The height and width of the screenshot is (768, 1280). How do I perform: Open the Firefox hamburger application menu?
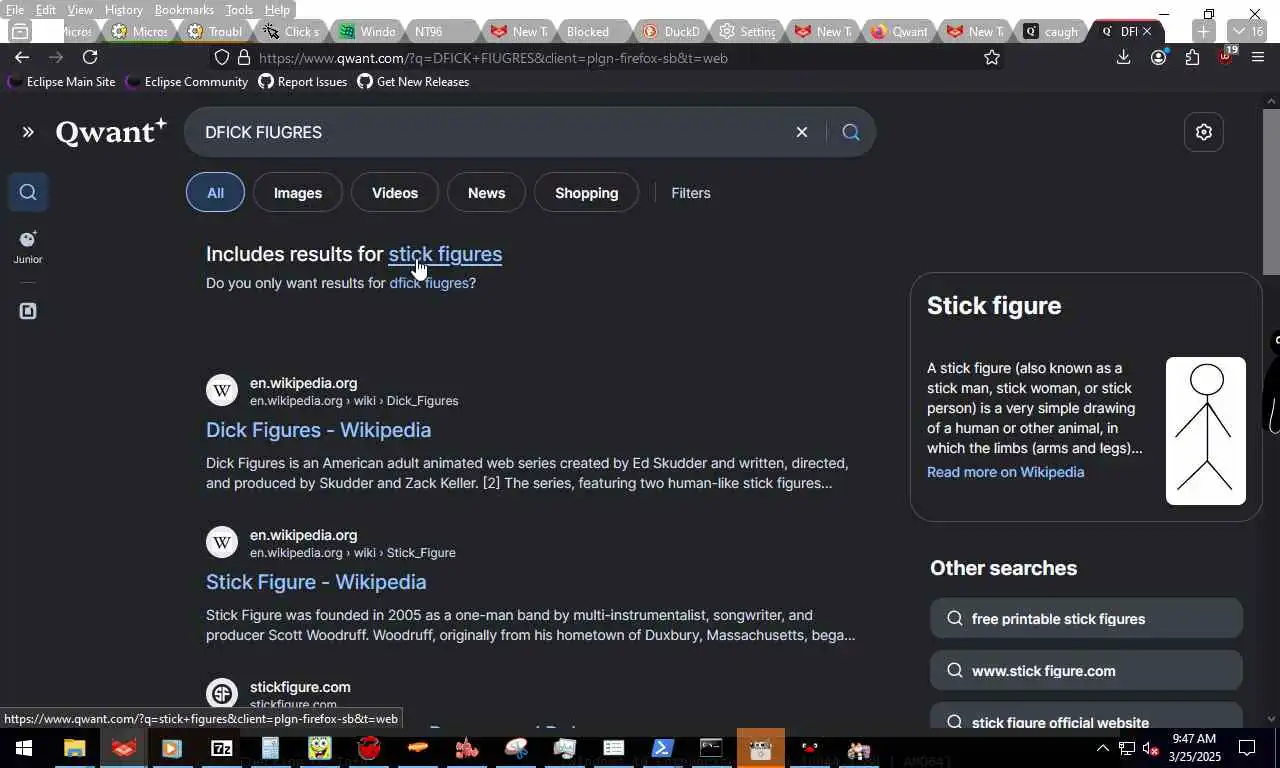coord(1258,58)
